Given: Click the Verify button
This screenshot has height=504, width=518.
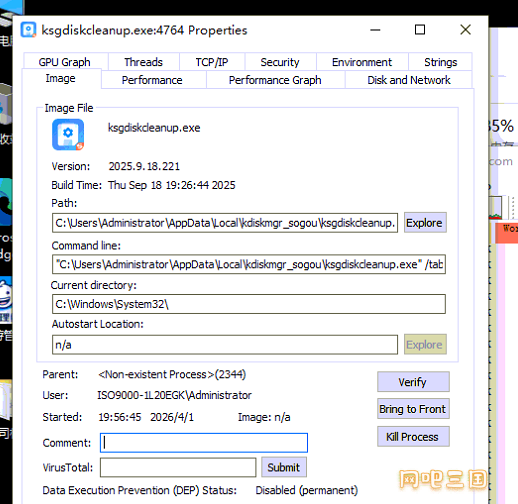Looking at the screenshot, I should pyautogui.click(x=413, y=382).
